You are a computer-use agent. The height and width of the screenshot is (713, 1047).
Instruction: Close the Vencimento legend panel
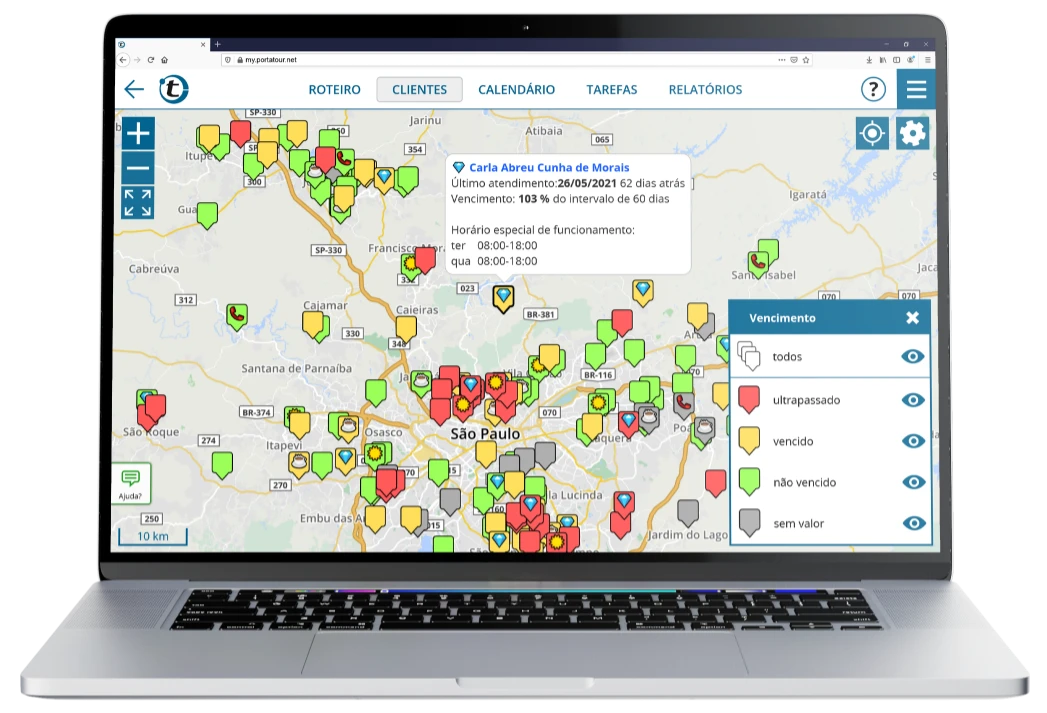(913, 318)
